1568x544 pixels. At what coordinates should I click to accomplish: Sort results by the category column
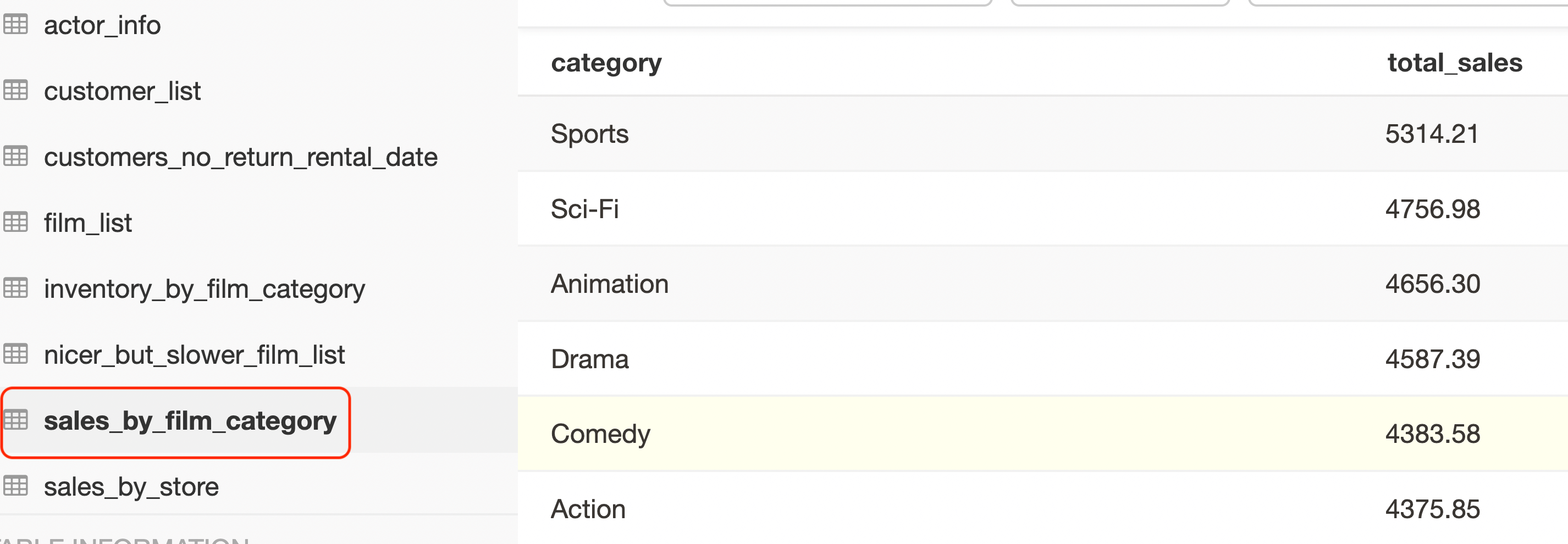click(x=606, y=62)
